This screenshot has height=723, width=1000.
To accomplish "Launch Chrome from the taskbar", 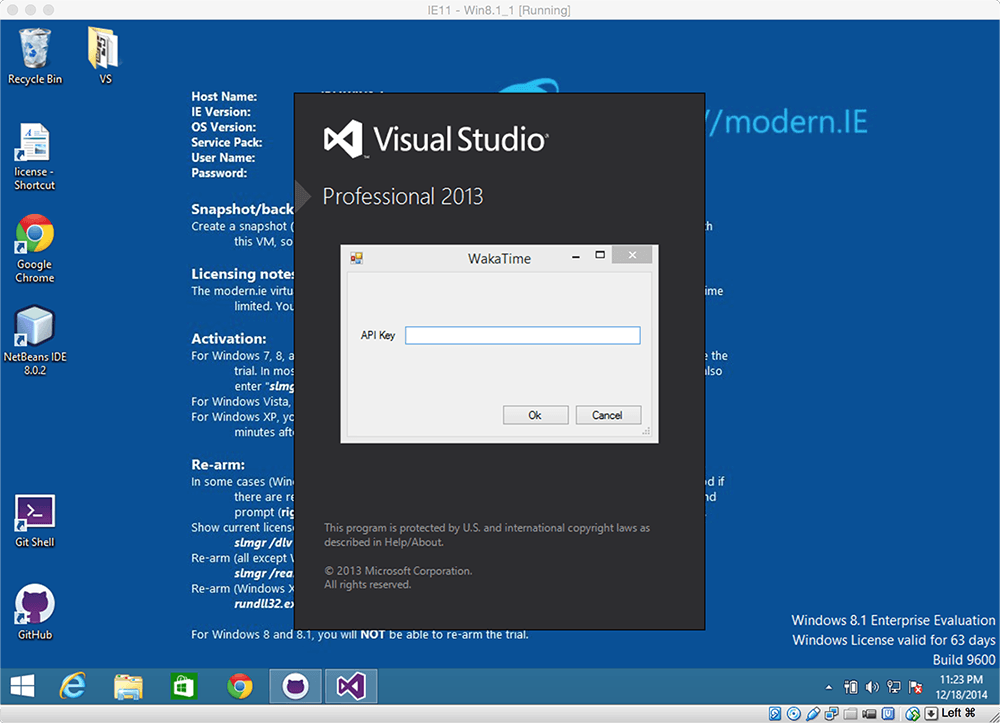I will (240, 686).
